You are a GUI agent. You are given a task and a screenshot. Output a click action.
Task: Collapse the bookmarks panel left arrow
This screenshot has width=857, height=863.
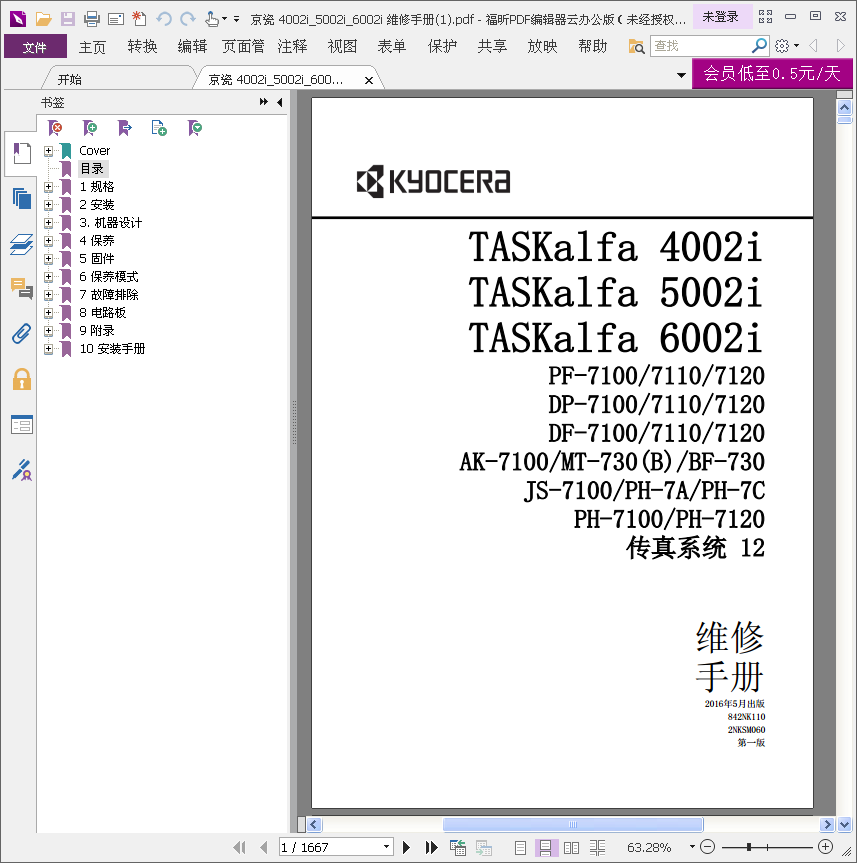pyautogui.click(x=280, y=102)
